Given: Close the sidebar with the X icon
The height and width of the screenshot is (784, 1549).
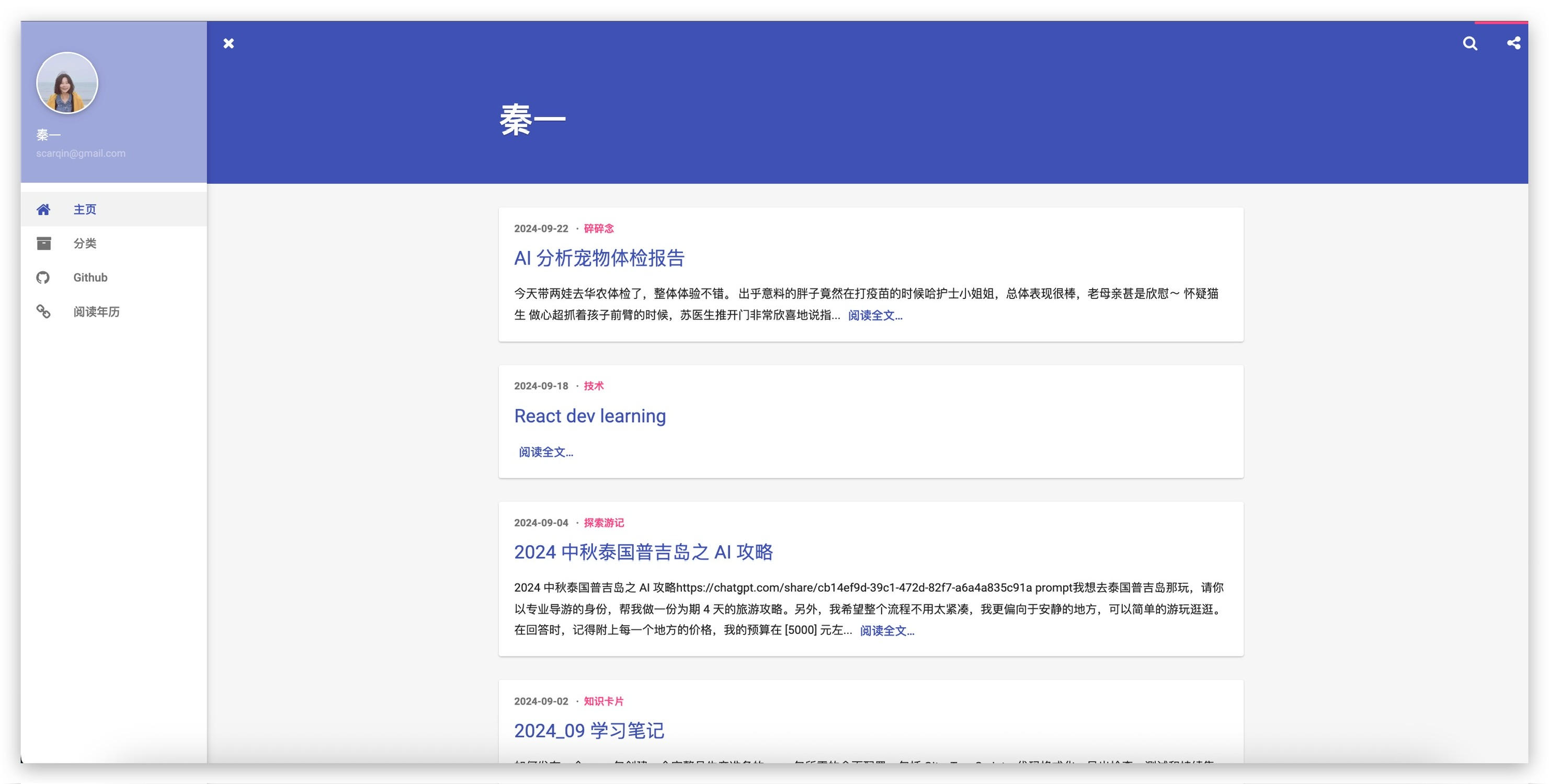Looking at the screenshot, I should tap(229, 43).
